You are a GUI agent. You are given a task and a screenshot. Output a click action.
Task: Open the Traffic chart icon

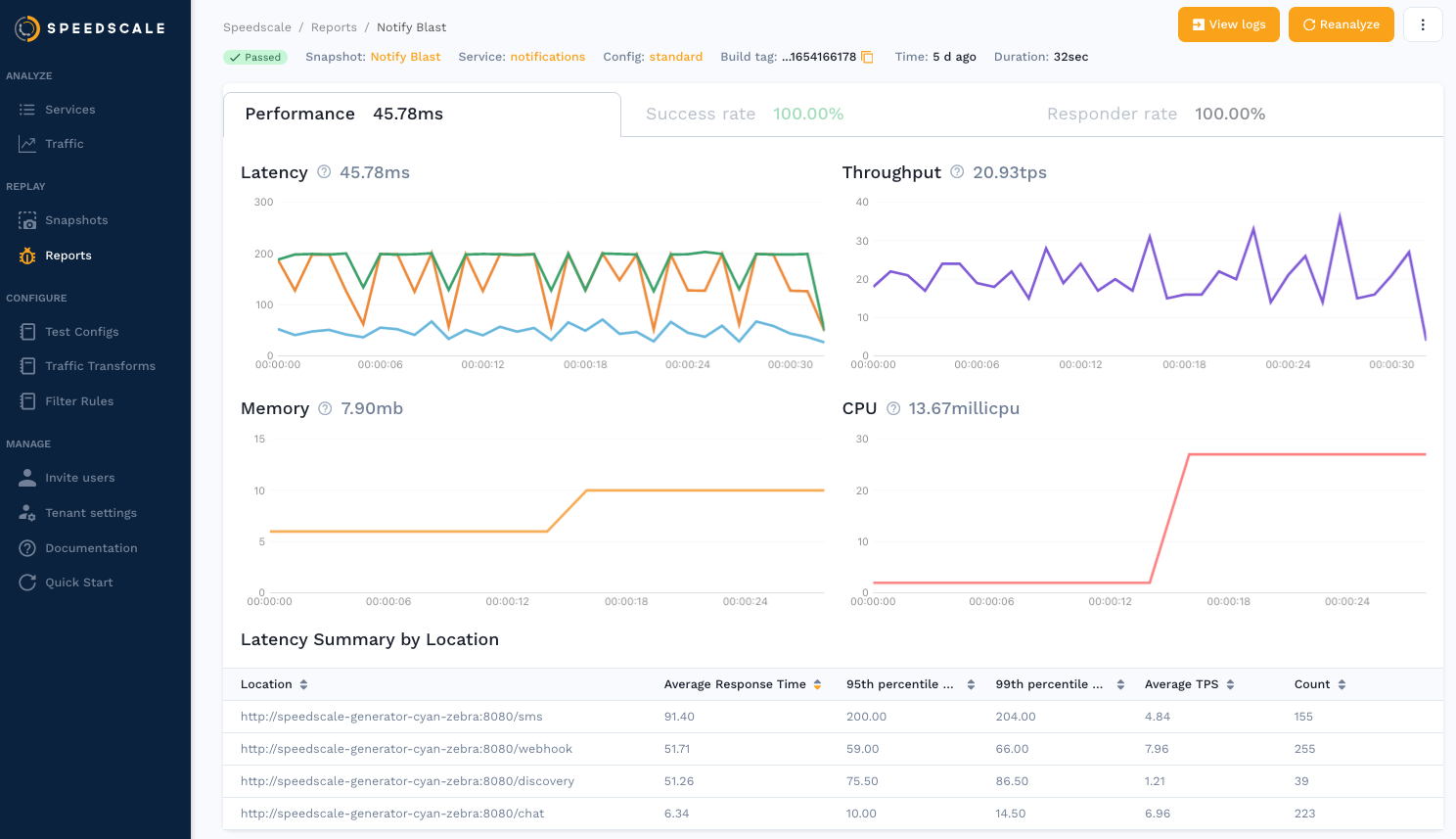click(x=27, y=144)
